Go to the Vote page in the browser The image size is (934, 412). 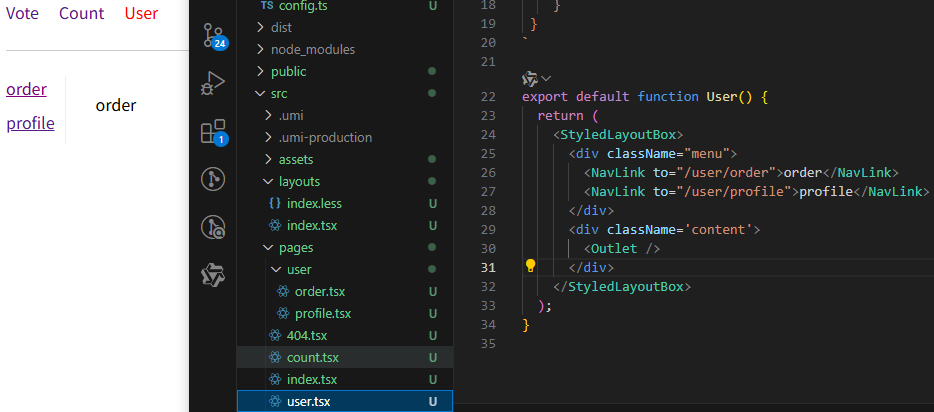[22, 13]
